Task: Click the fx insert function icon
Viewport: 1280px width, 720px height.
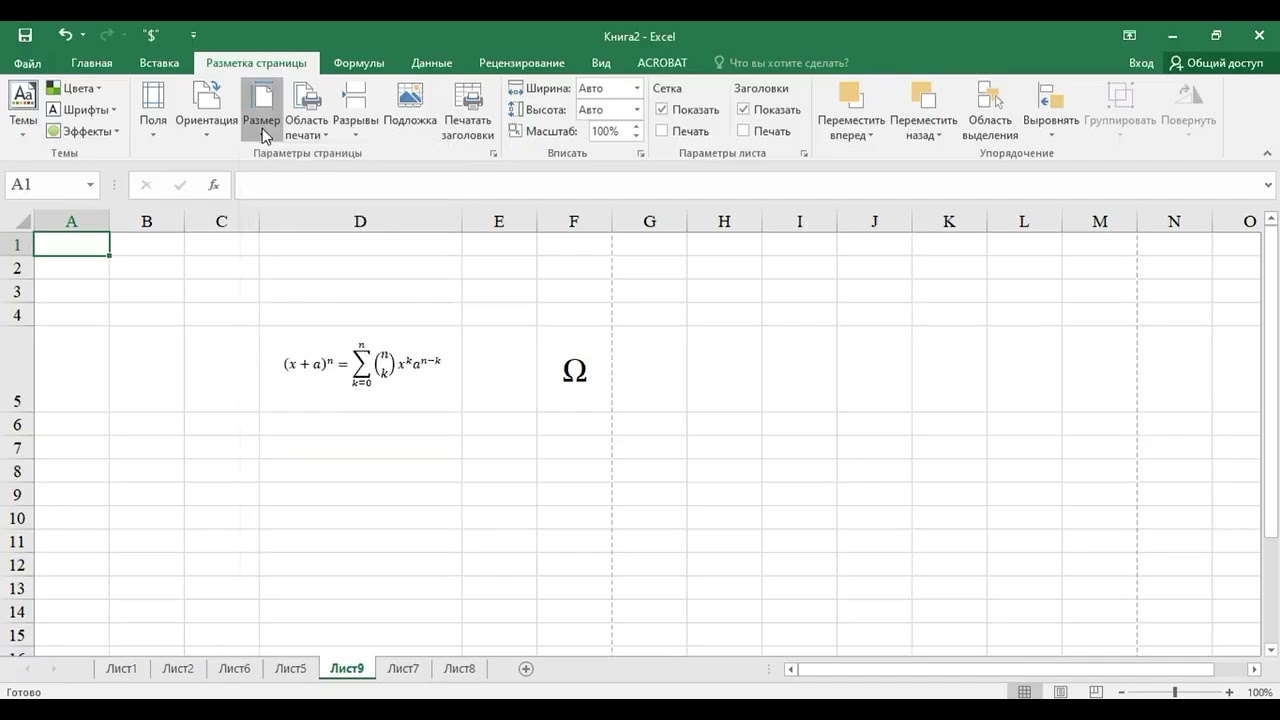Action: coord(213,185)
